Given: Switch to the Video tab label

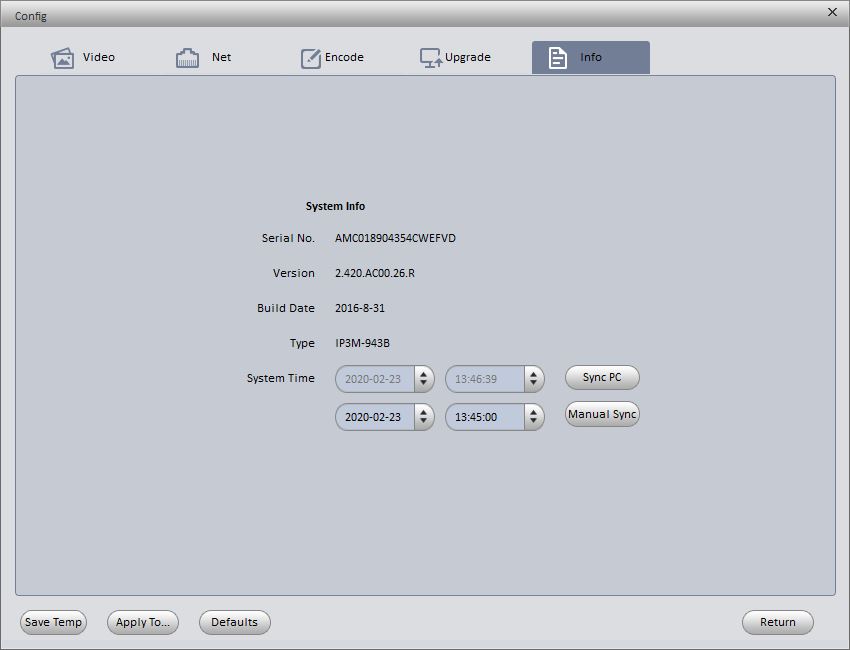Looking at the screenshot, I should 99,57.
